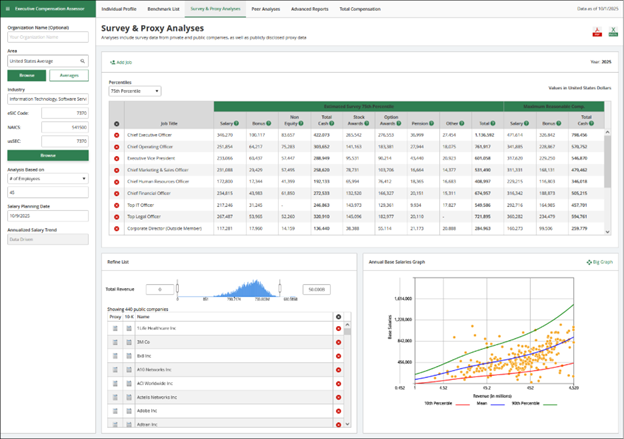This screenshot has width=624, height=439.
Task: Switch to the Peer Analyses tab
Action: (265, 8)
